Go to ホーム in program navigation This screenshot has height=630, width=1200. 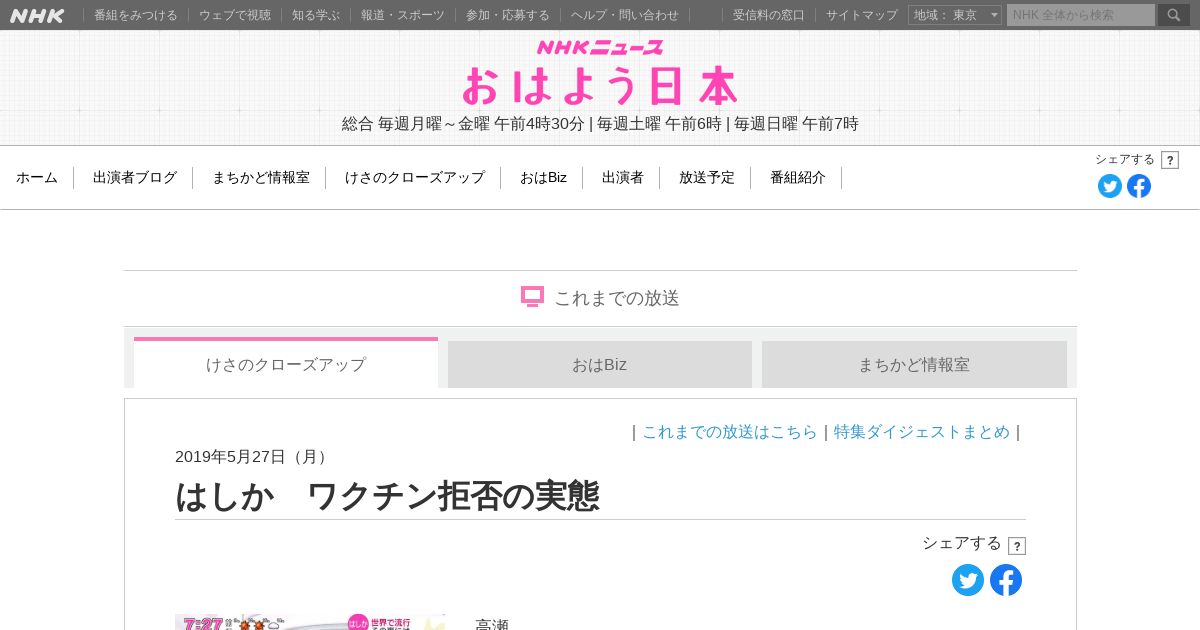pos(37,178)
